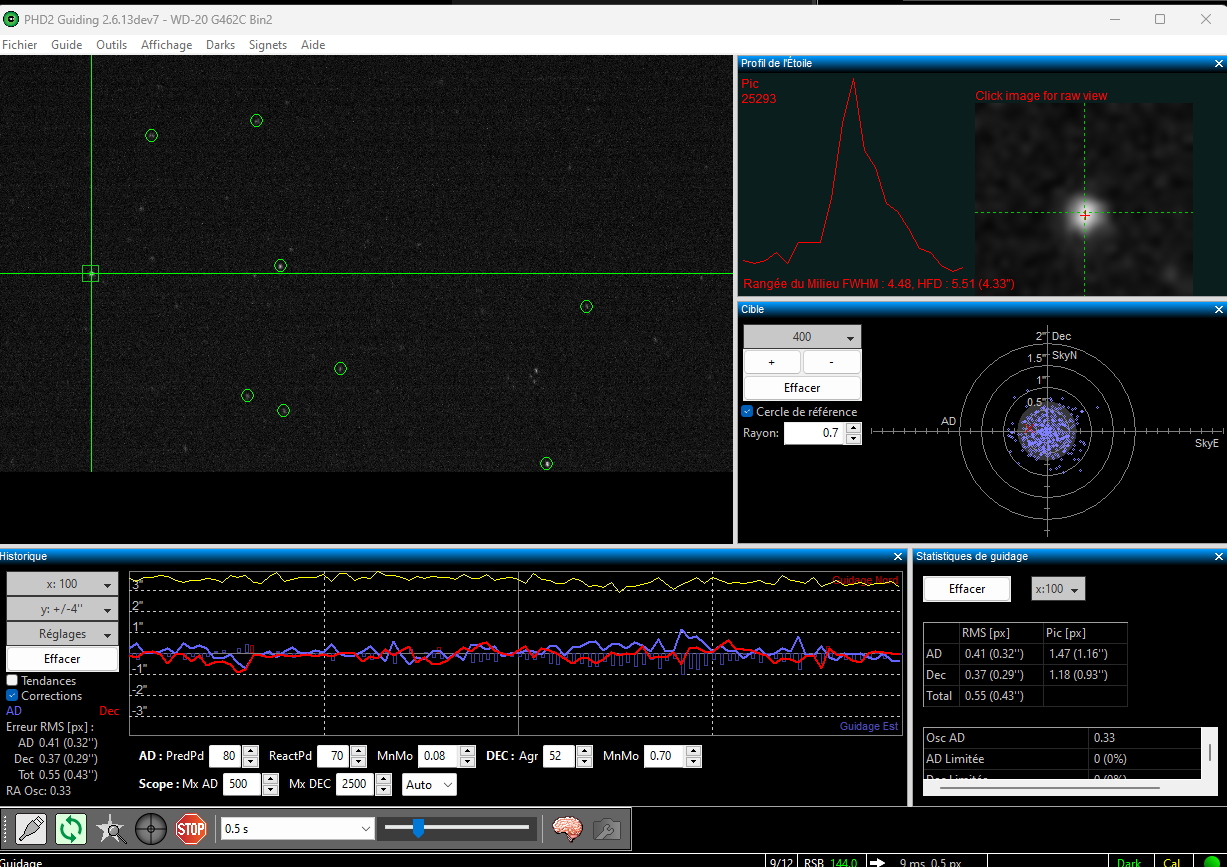
Task: Disable Cercle de référence checkbox
Action: tap(747, 411)
